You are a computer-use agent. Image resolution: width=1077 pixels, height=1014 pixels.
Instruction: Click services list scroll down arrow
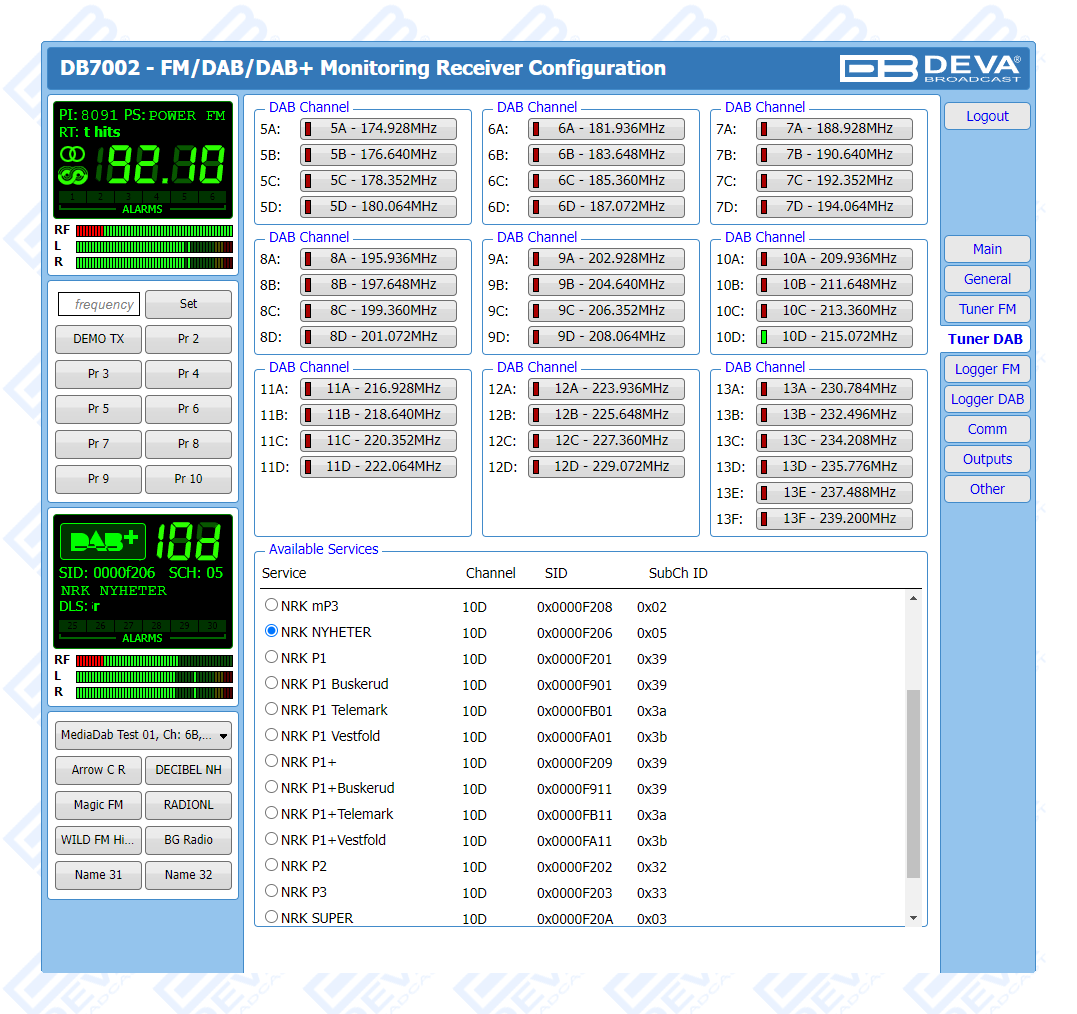(x=913, y=918)
